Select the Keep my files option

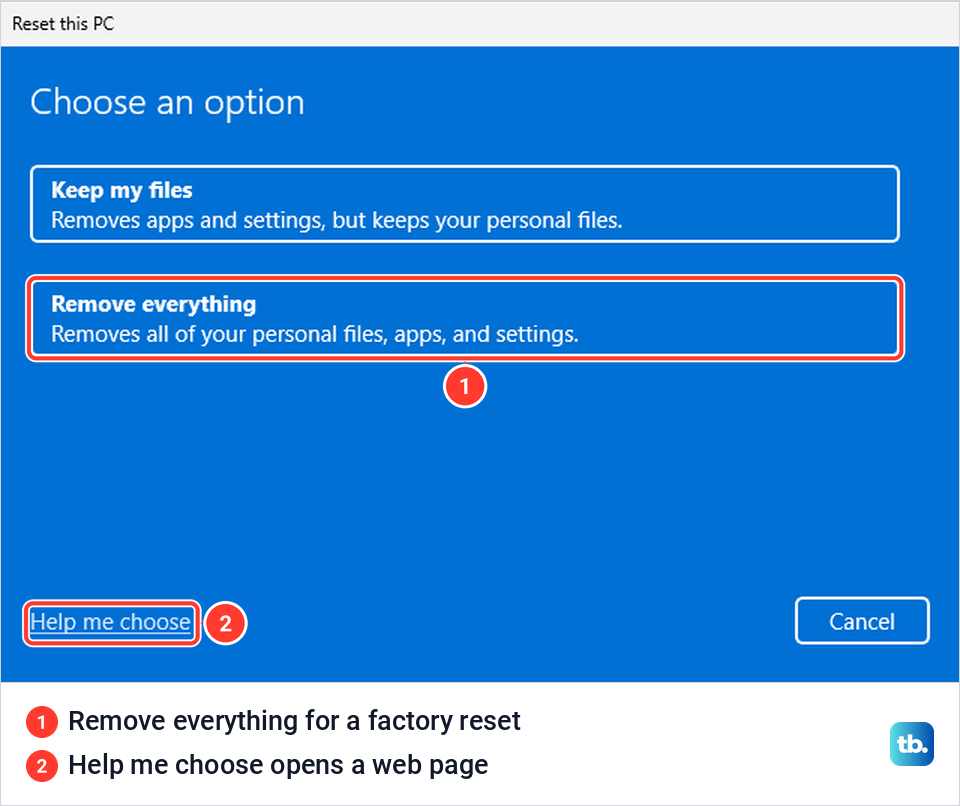click(x=465, y=204)
